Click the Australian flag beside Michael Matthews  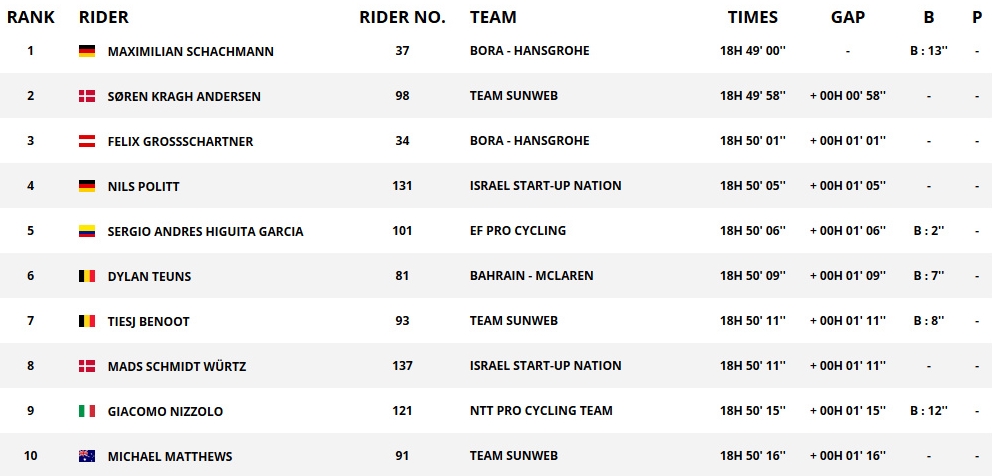[x=87, y=456]
